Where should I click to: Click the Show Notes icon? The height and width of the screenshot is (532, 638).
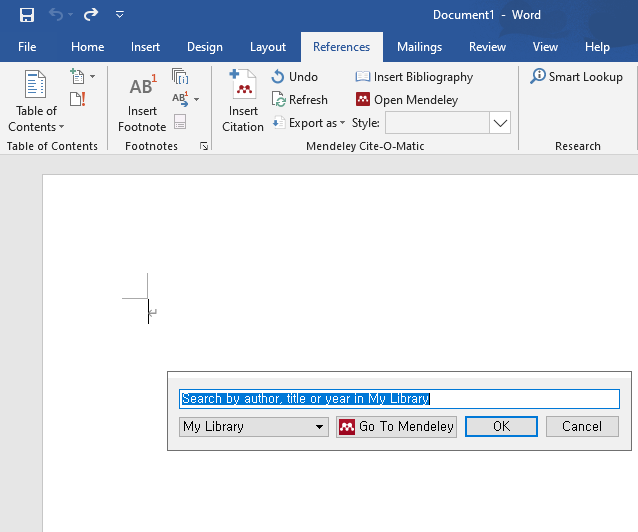[x=180, y=121]
